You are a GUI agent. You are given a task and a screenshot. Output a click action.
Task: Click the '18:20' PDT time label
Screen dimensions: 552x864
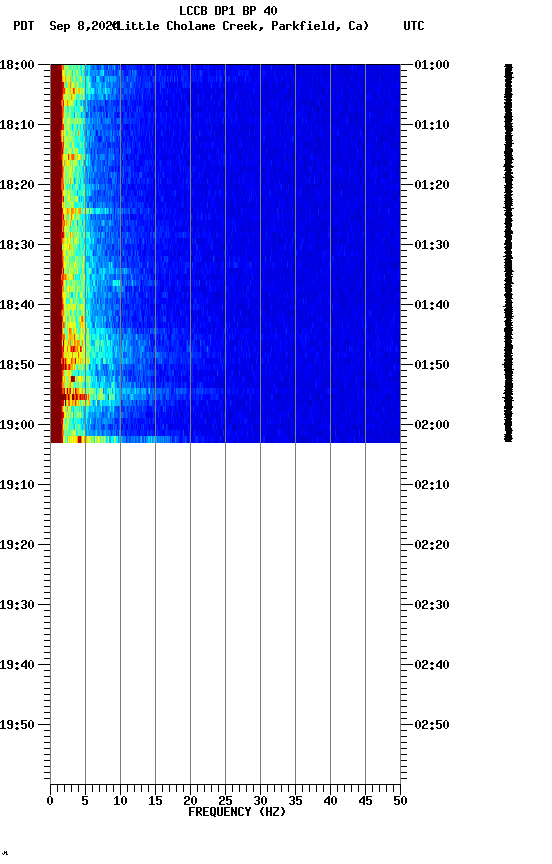pyautogui.click(x=17, y=185)
